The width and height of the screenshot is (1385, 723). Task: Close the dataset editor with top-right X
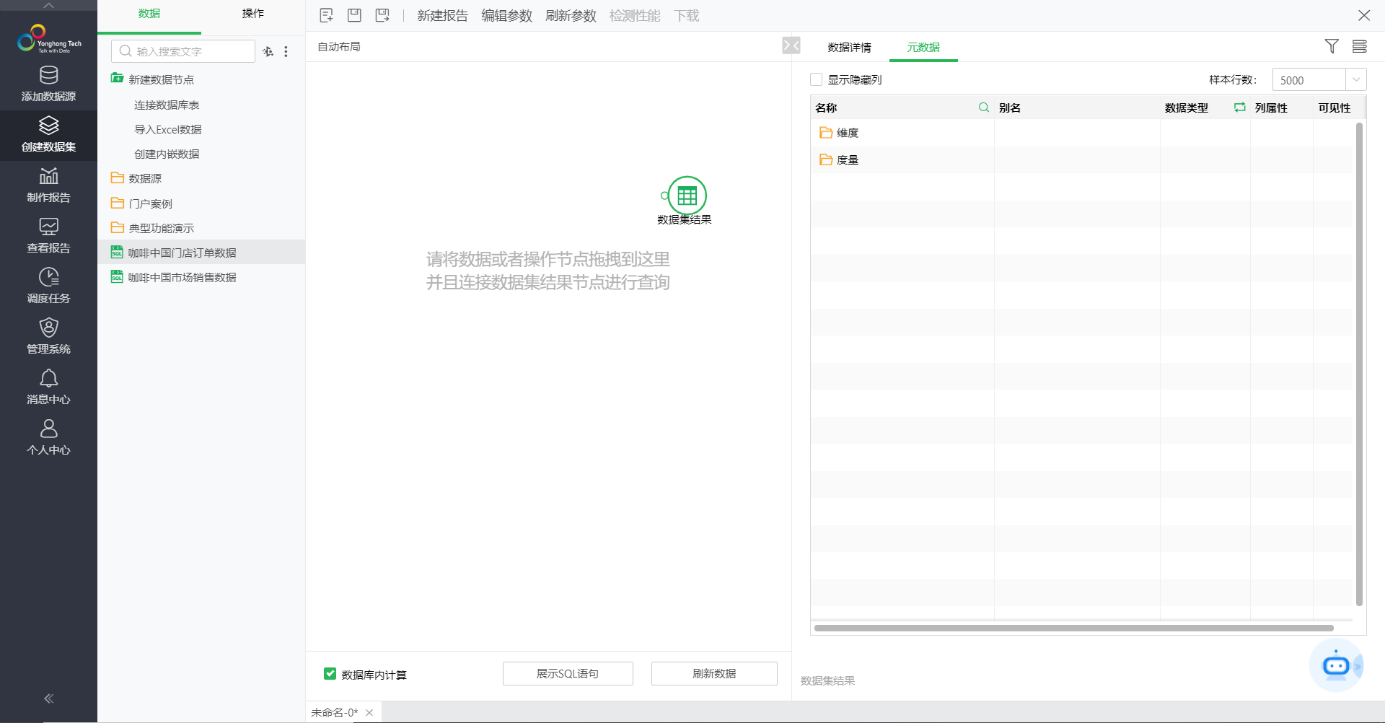pyautogui.click(x=1364, y=15)
